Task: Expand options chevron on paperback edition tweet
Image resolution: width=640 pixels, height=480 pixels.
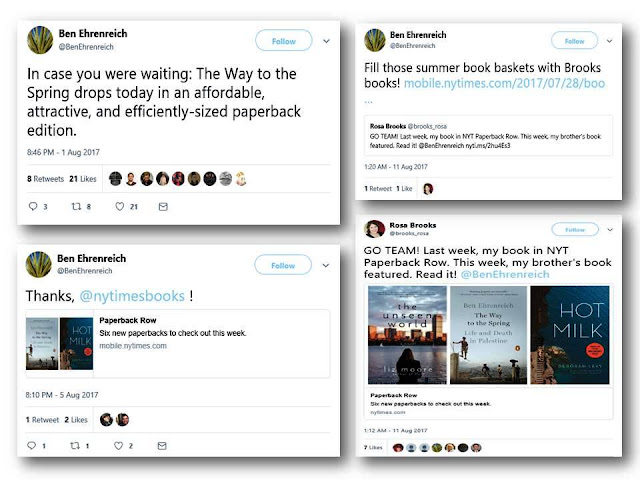Action: click(x=327, y=41)
